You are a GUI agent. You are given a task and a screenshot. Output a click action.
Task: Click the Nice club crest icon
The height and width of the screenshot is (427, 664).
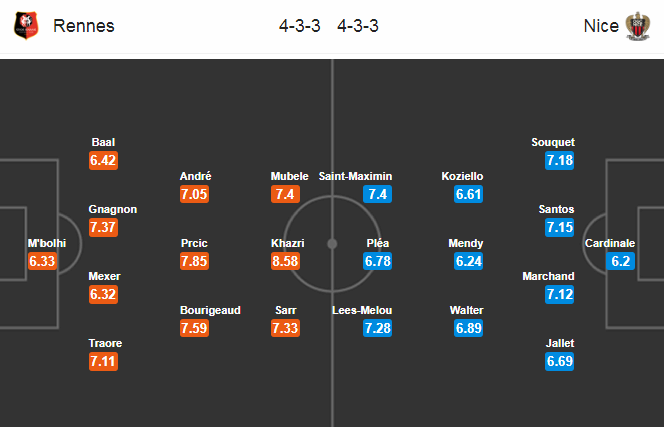(x=638, y=26)
